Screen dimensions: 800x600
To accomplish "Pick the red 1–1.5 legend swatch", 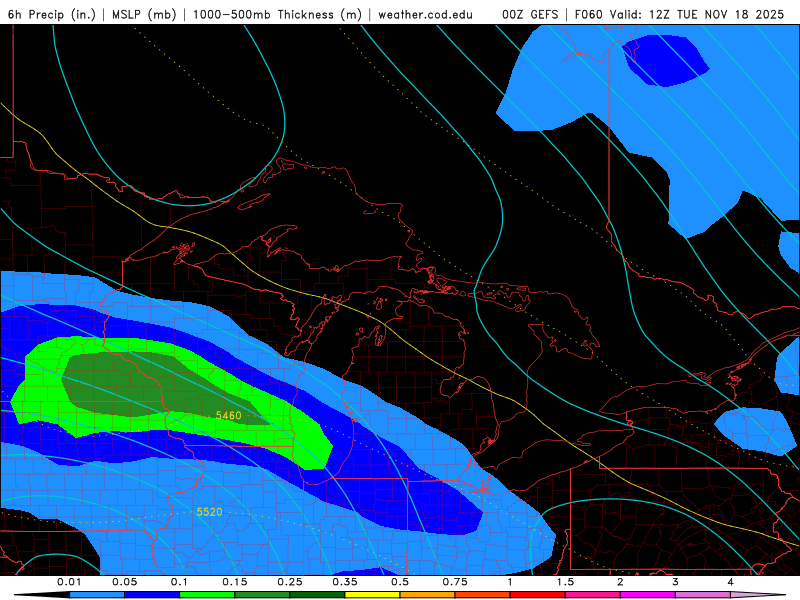I will coord(538,595).
